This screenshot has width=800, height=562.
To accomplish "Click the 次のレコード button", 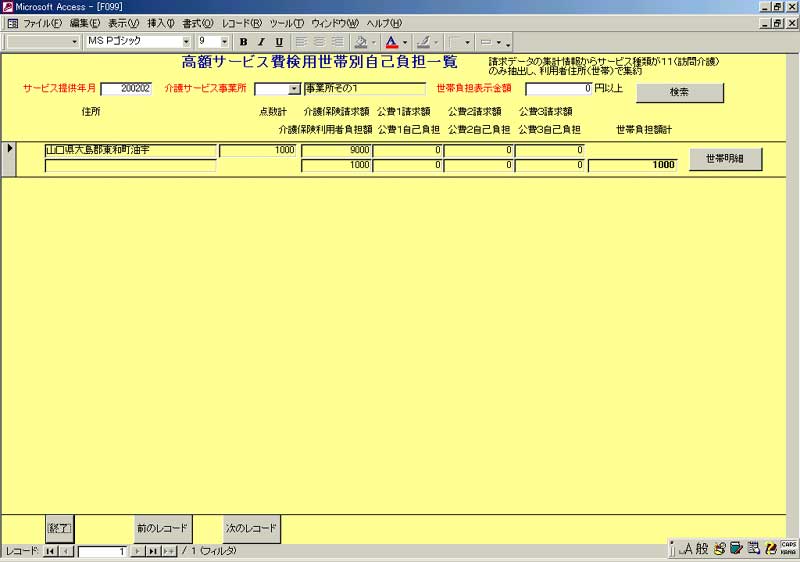I will pos(251,528).
